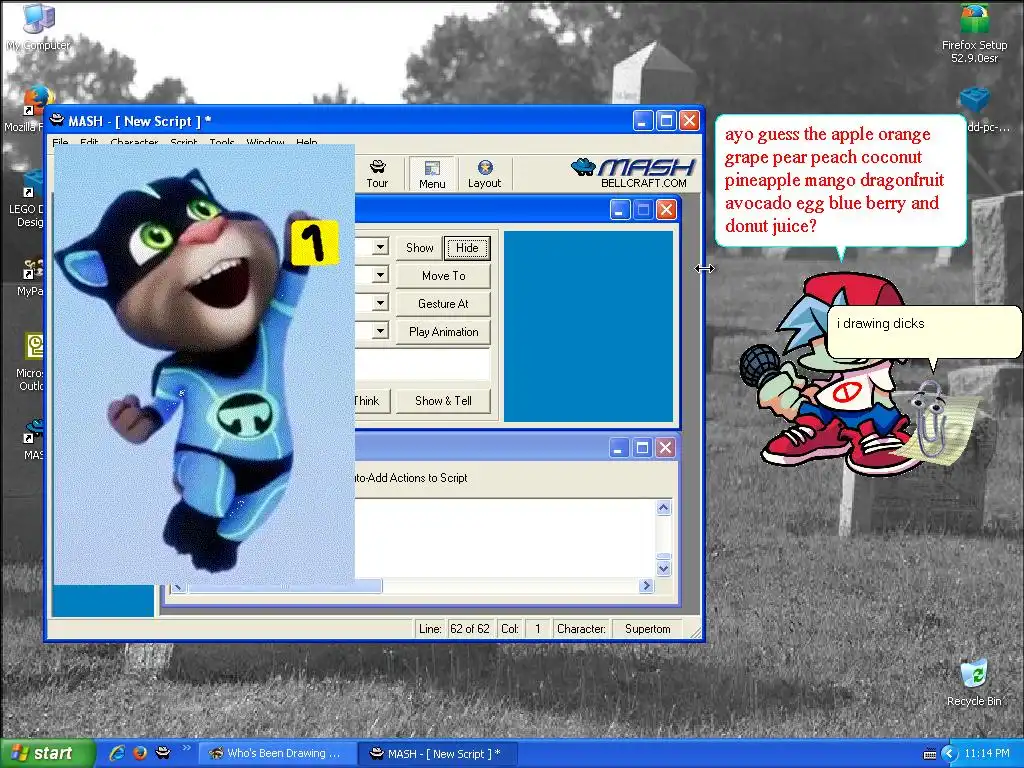
Task: Click the script scrollbar down arrow
Action: 664,568
